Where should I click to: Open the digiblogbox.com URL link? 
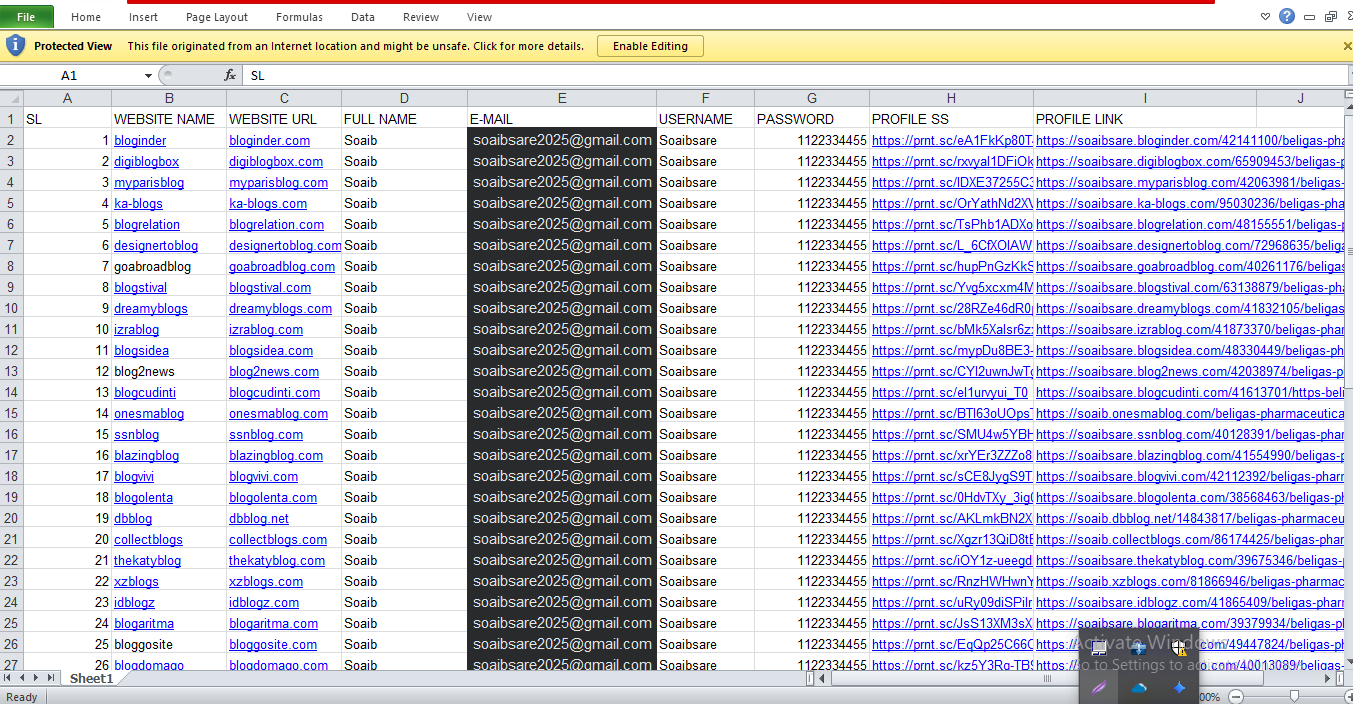point(276,162)
